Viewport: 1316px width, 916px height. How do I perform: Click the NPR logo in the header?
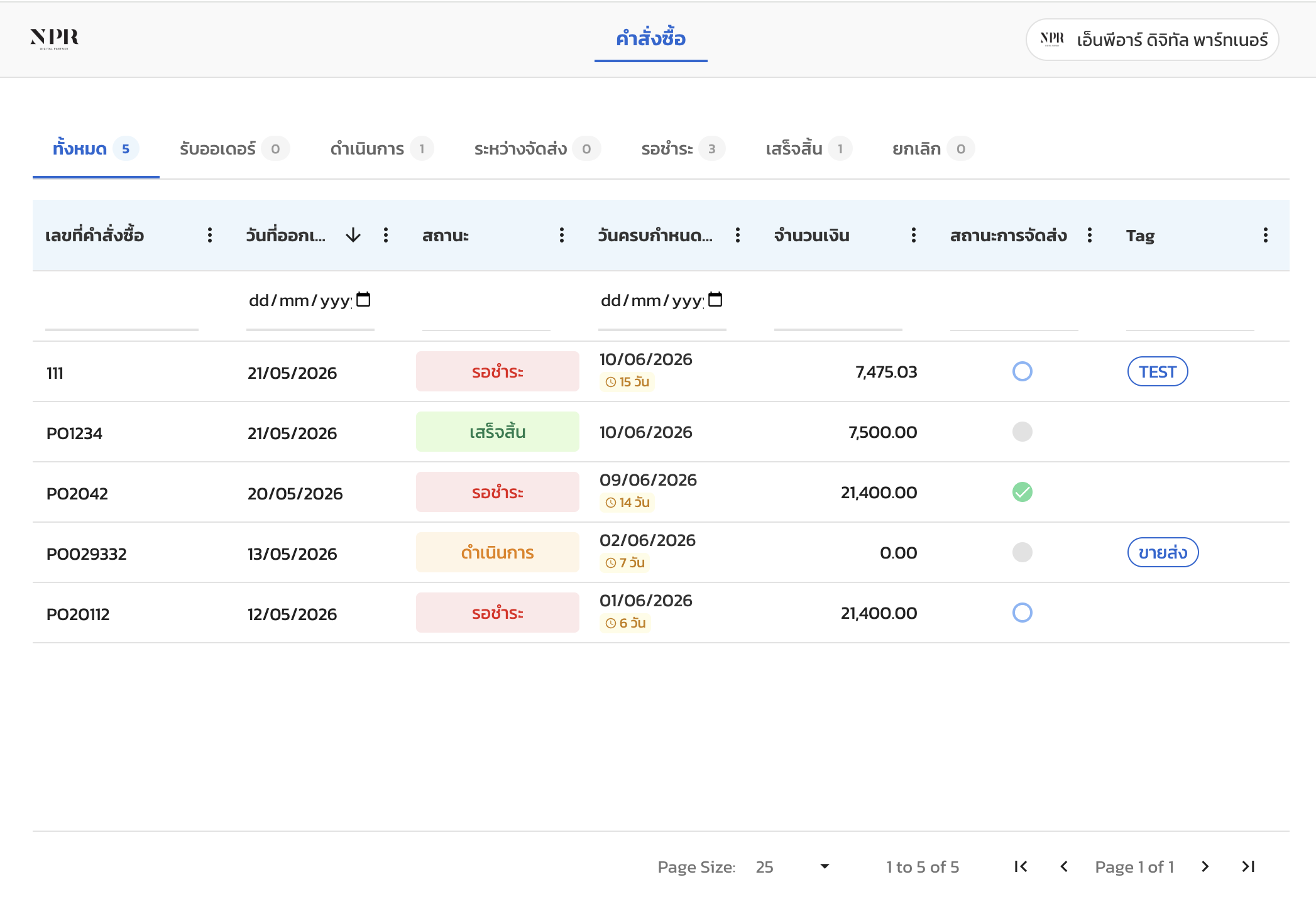point(55,39)
